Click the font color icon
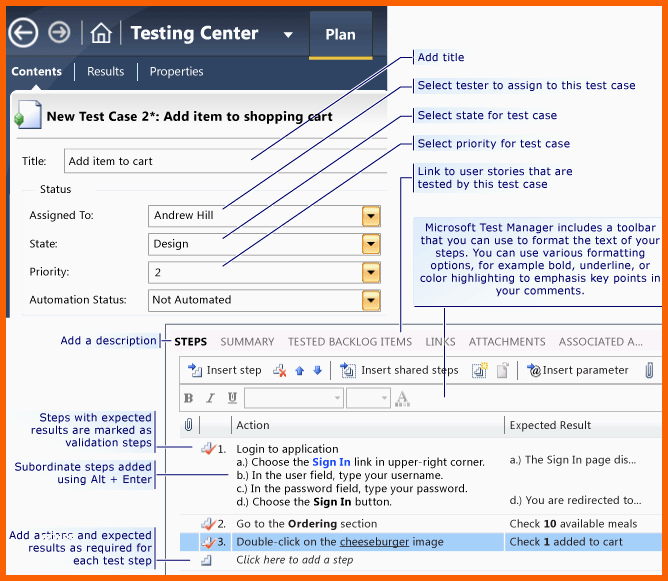This screenshot has width=668, height=581. [402, 398]
